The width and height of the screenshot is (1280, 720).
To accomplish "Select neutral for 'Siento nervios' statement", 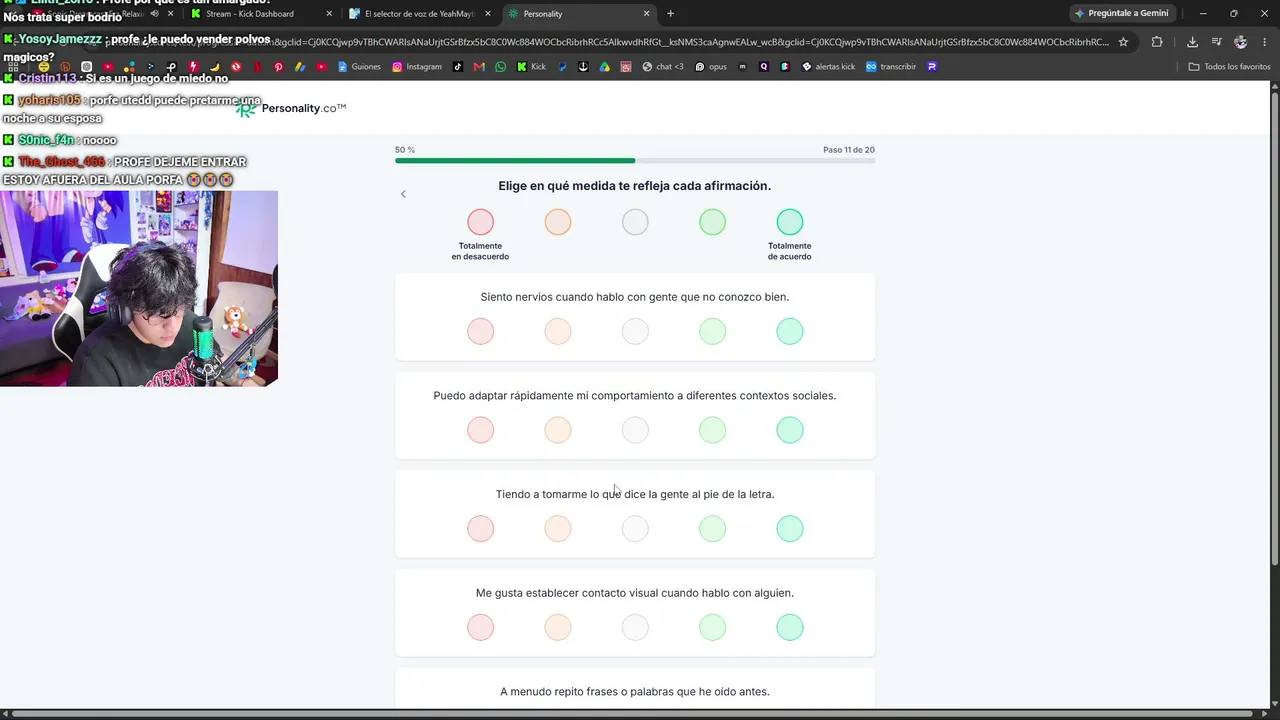I will 635,331.
